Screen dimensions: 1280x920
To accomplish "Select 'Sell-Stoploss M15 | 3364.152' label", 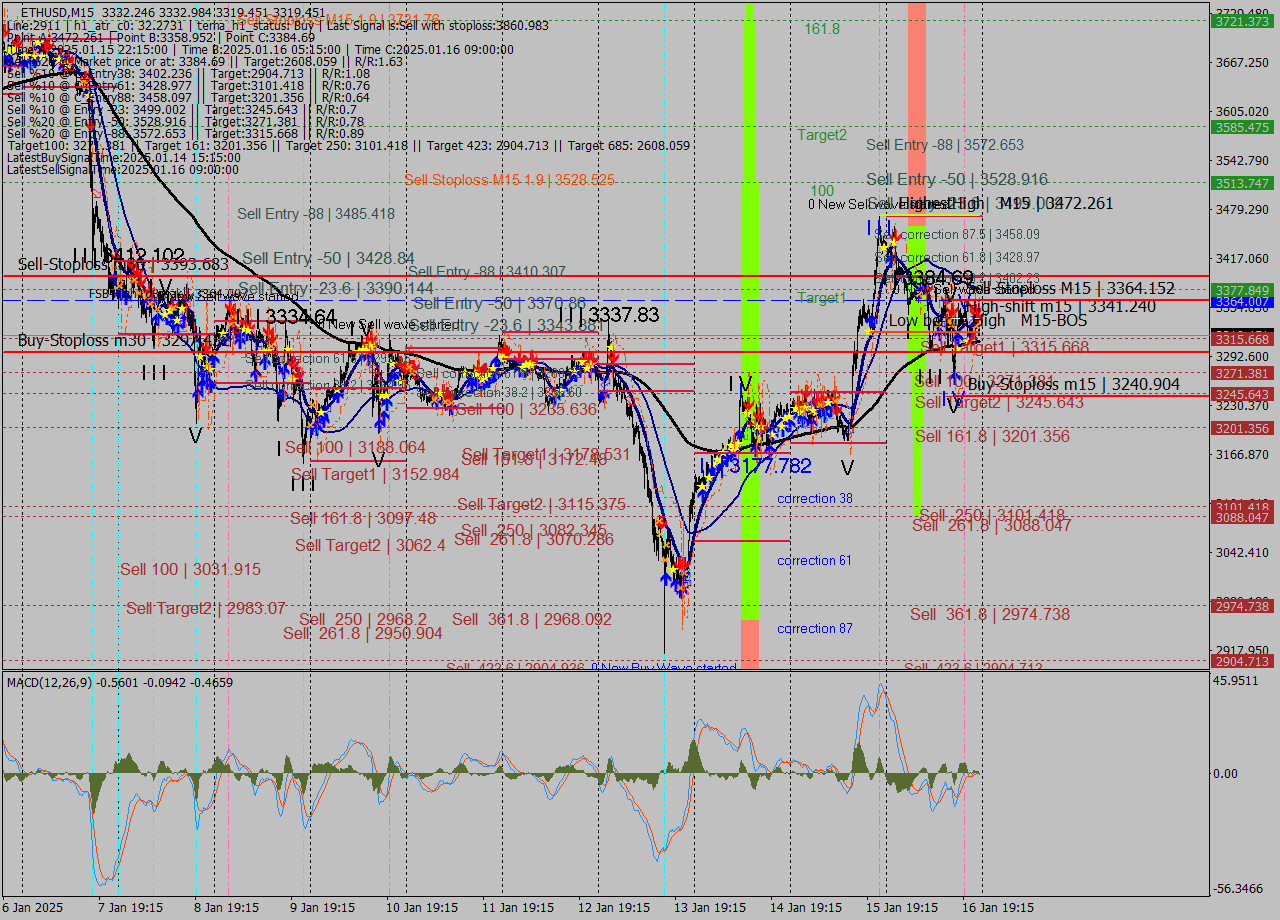I will click(x=1071, y=288).
